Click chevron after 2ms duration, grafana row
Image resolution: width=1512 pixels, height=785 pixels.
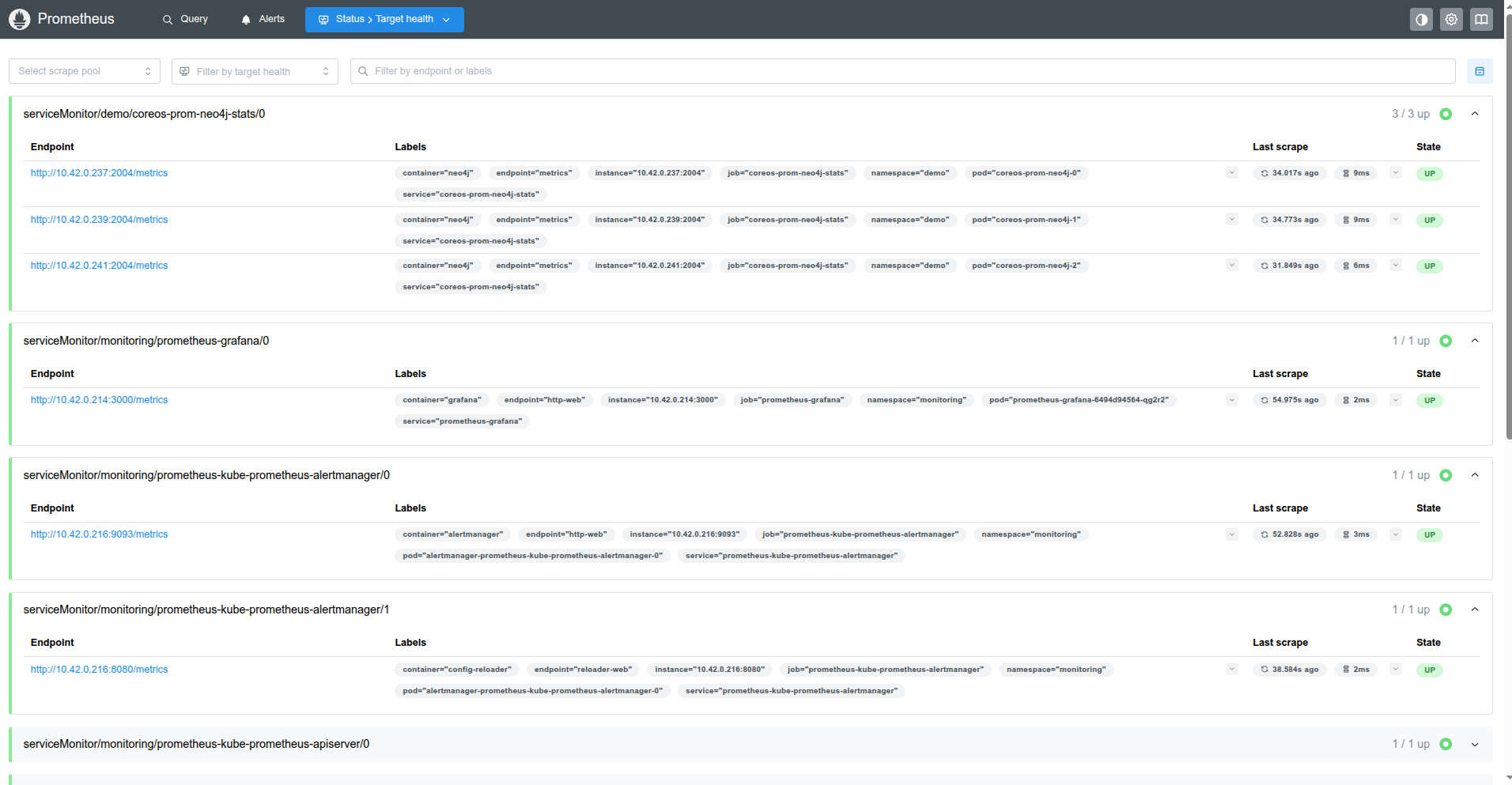[x=1396, y=400]
